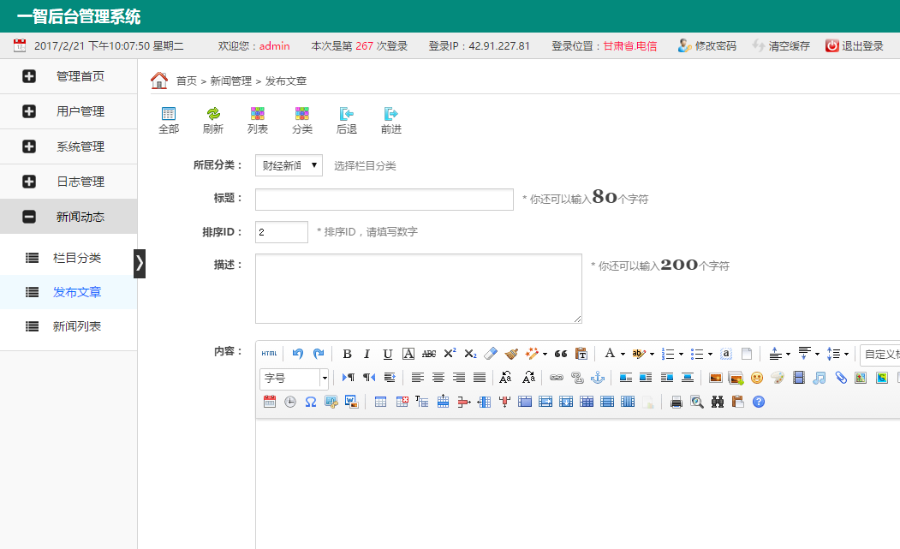Center-align the editor text

[439, 377]
